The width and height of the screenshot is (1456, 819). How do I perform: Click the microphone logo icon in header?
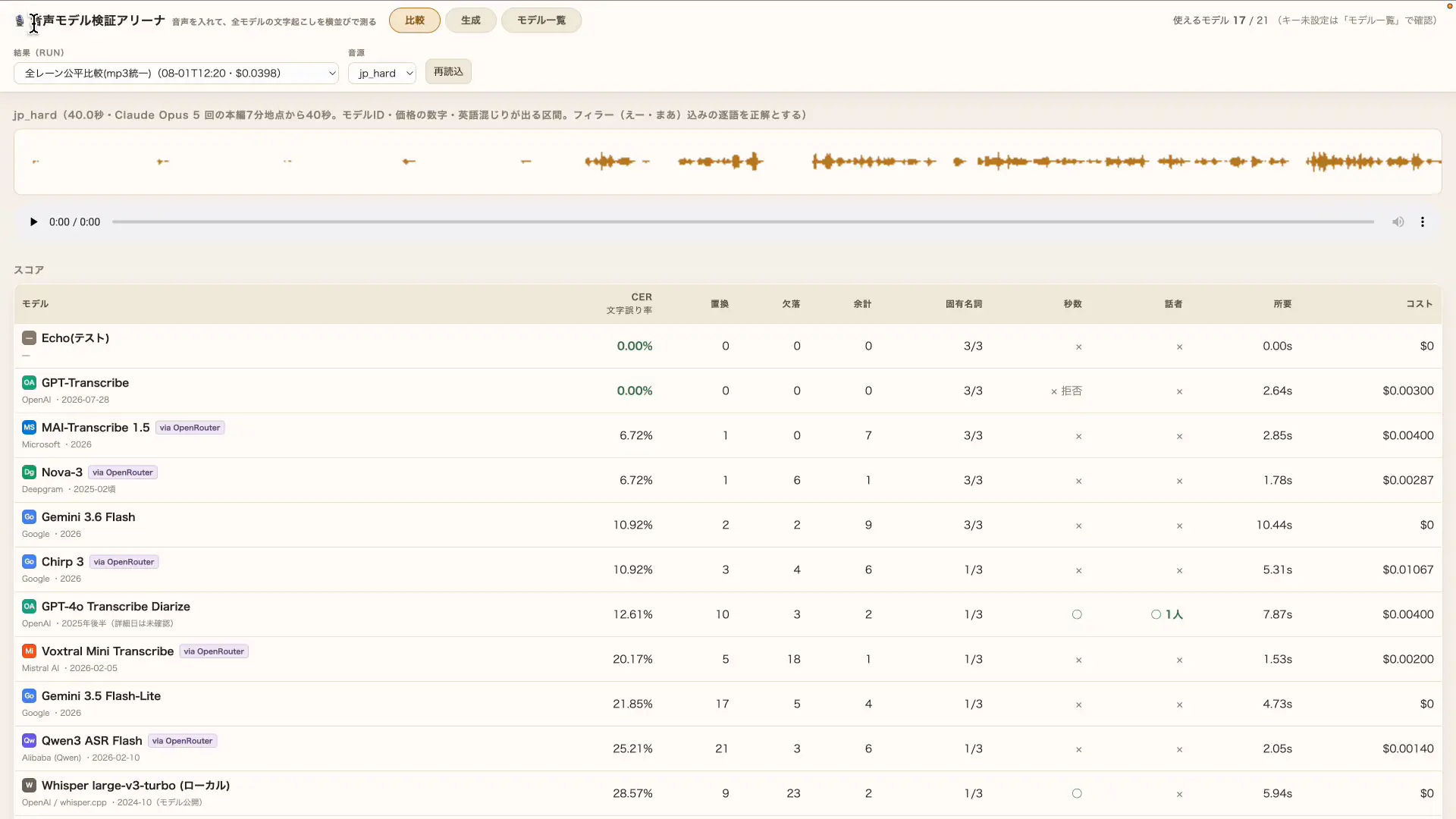tap(20, 20)
